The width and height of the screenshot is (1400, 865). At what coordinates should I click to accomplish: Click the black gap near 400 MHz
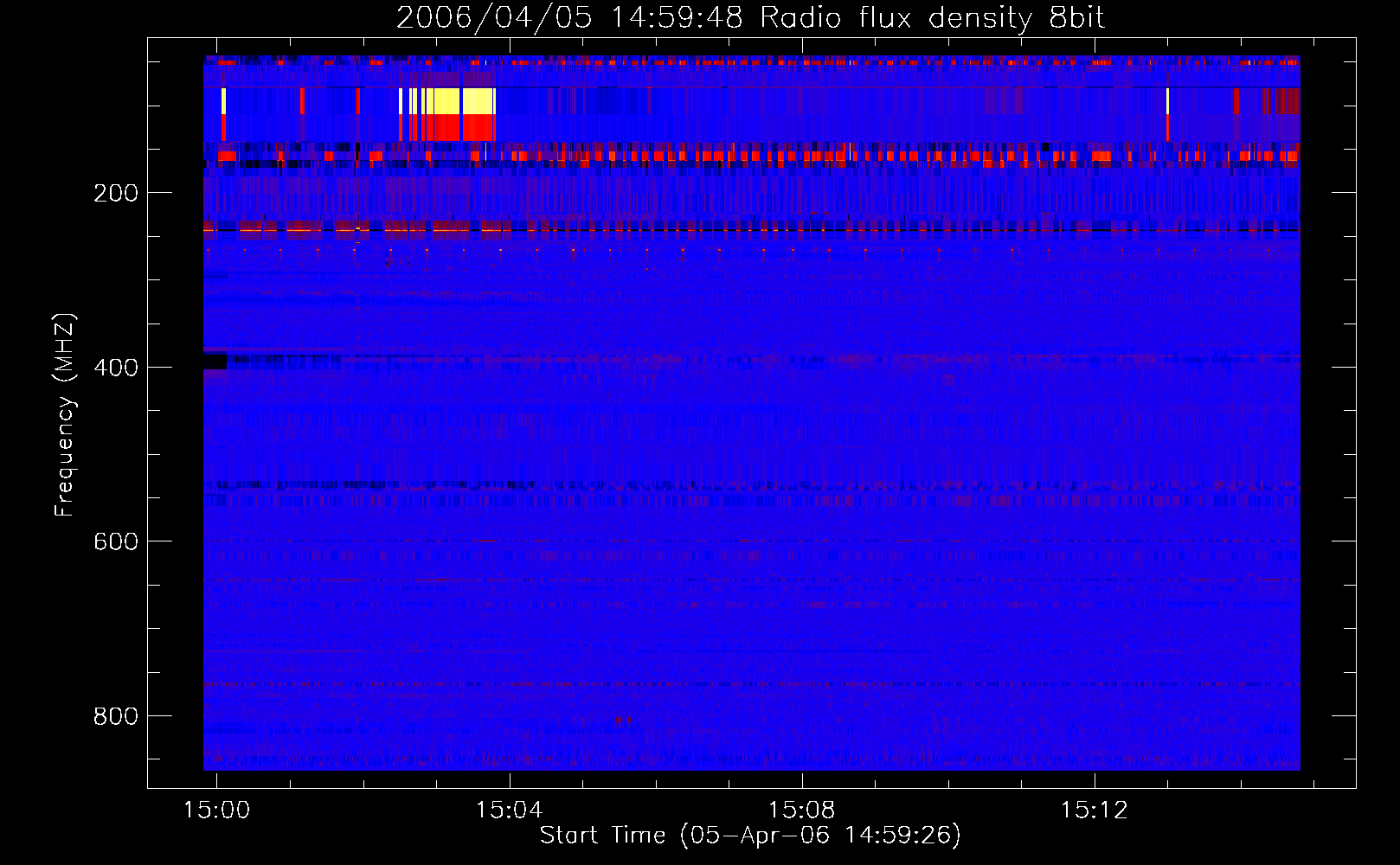215,361
